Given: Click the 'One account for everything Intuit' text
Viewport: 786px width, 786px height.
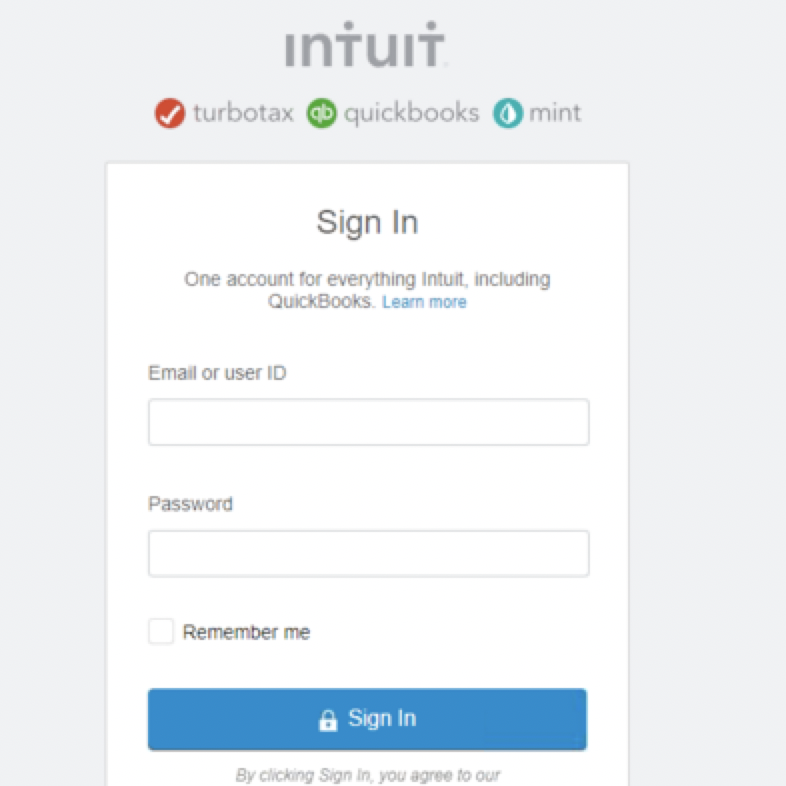Looking at the screenshot, I should coord(367,279).
